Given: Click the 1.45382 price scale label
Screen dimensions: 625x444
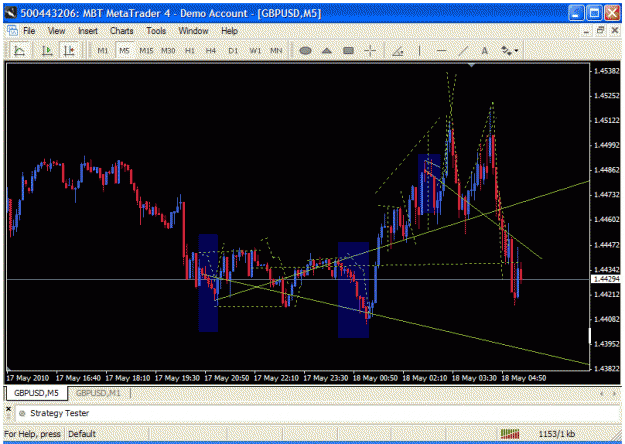Looking at the screenshot, I should [x=607, y=71].
